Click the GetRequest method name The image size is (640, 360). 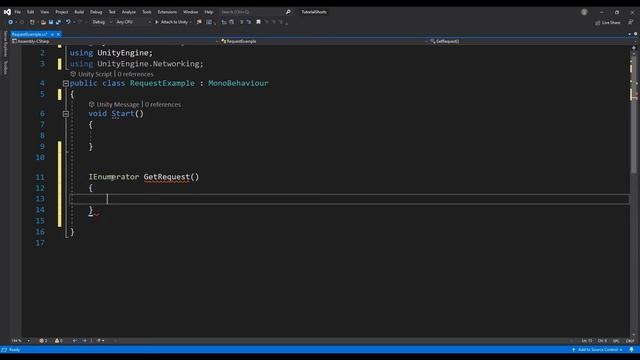pos(167,177)
